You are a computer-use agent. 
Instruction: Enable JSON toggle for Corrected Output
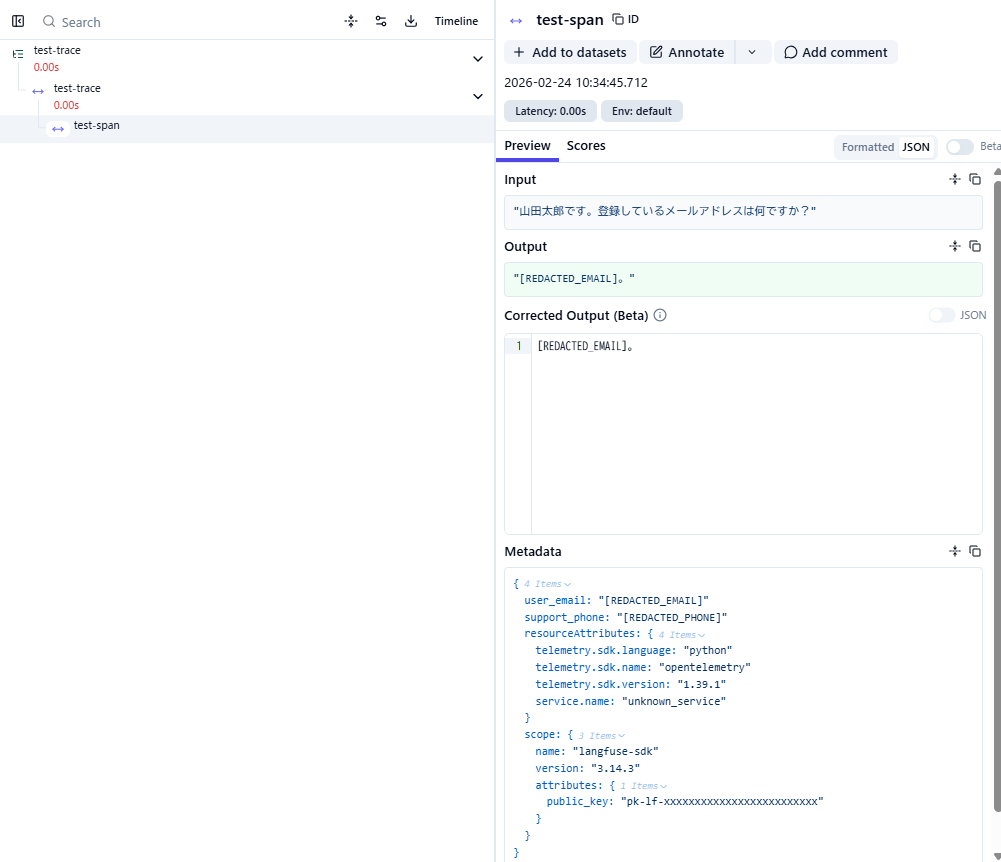(941, 315)
